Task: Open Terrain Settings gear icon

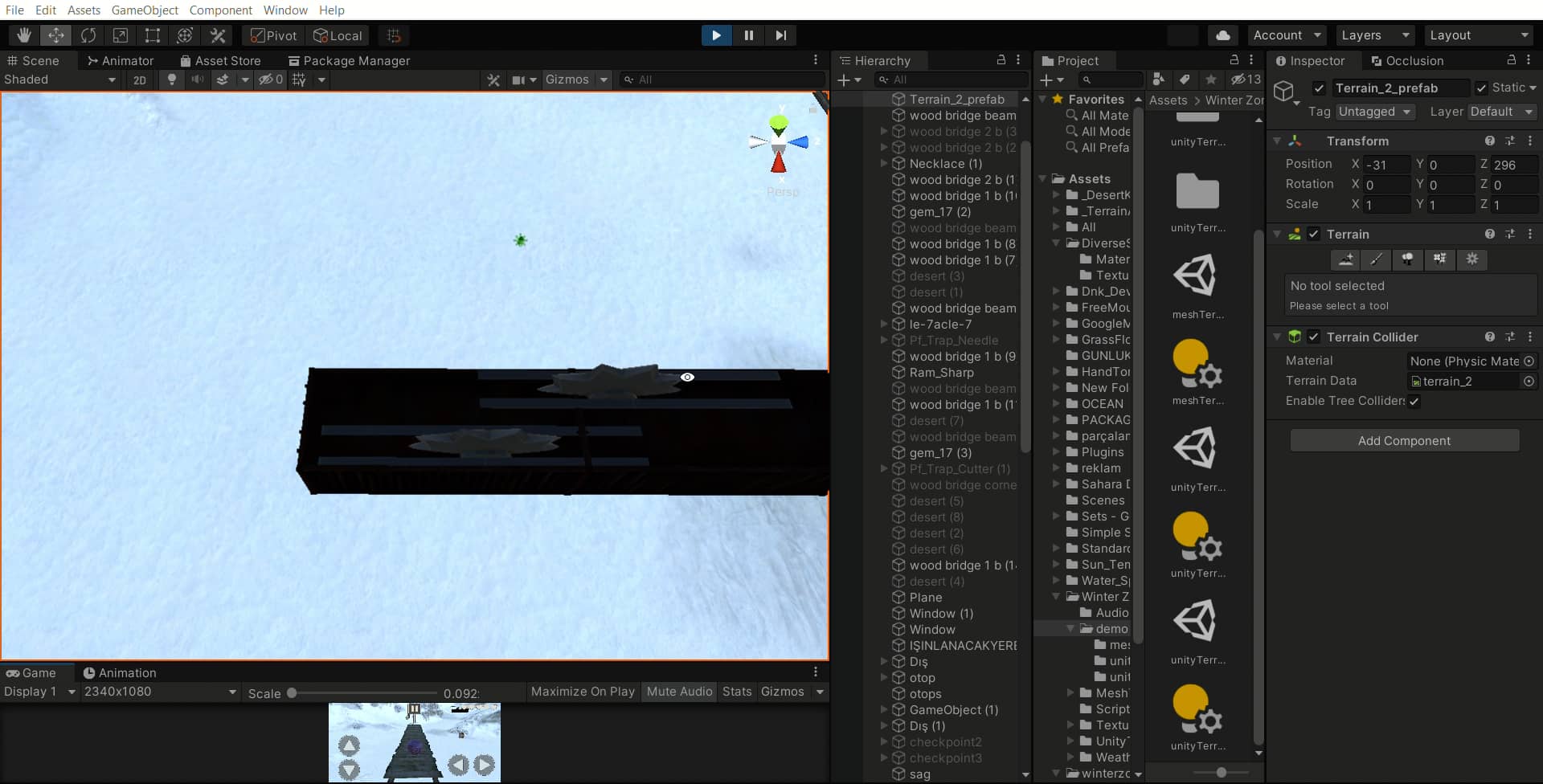Action: (x=1471, y=259)
